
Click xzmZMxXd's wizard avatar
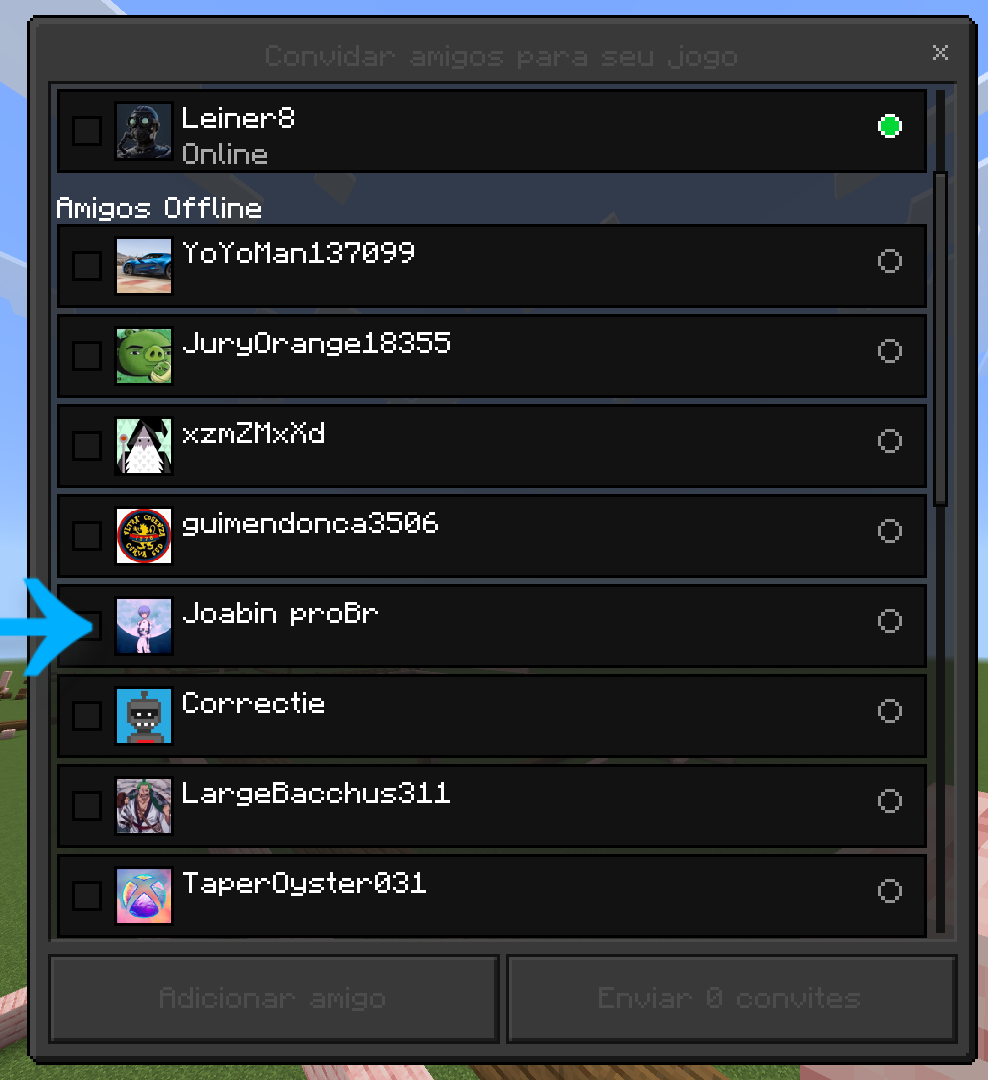pos(143,446)
